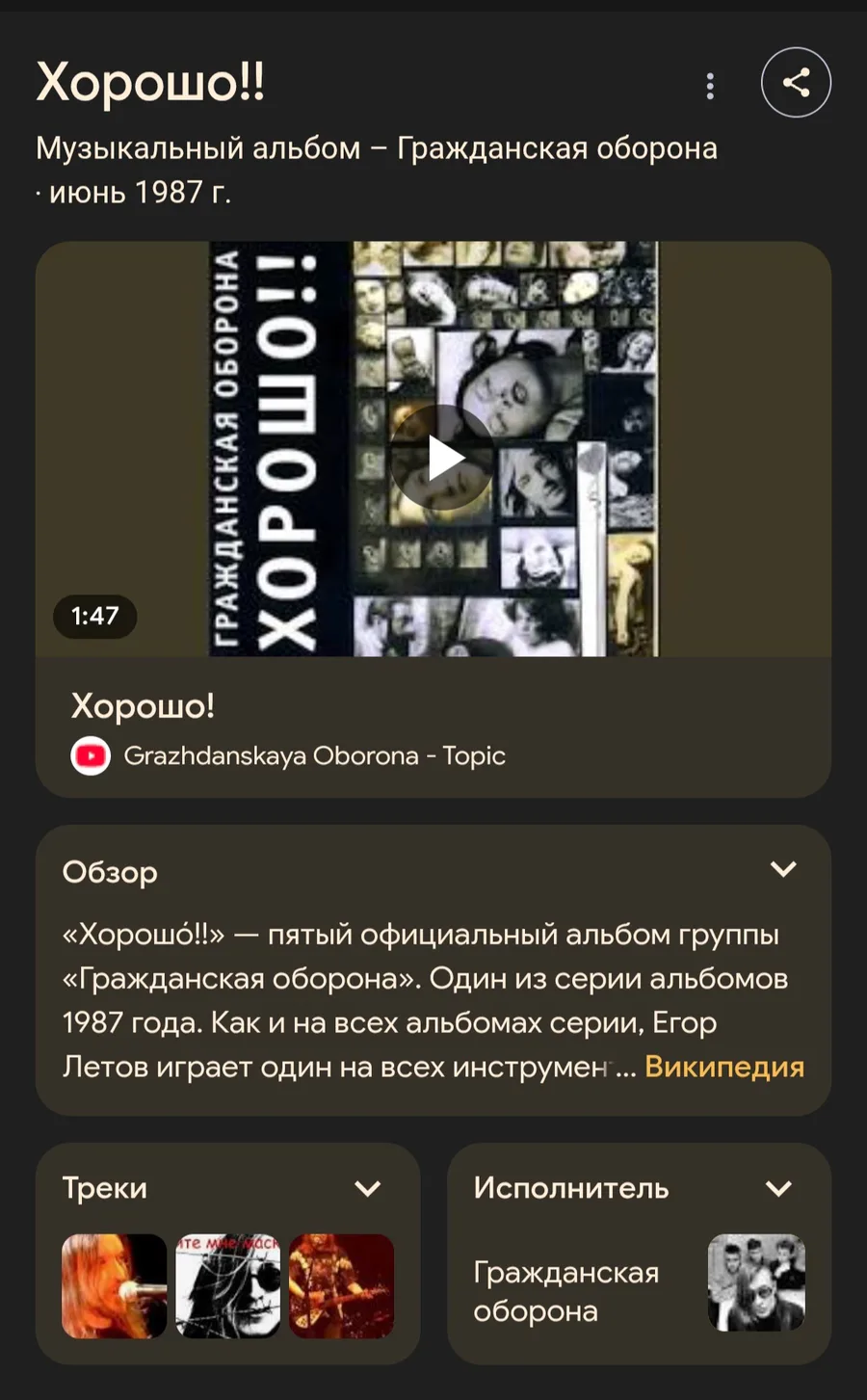Click the 1:47 duration badge

coord(95,616)
